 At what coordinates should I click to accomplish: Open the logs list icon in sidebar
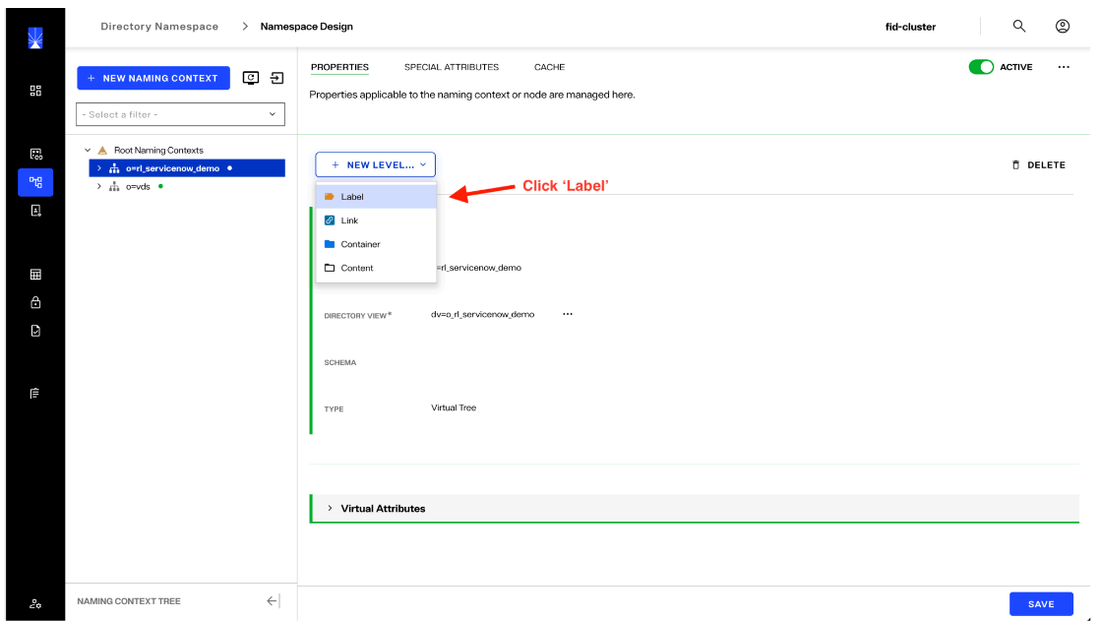[35, 393]
